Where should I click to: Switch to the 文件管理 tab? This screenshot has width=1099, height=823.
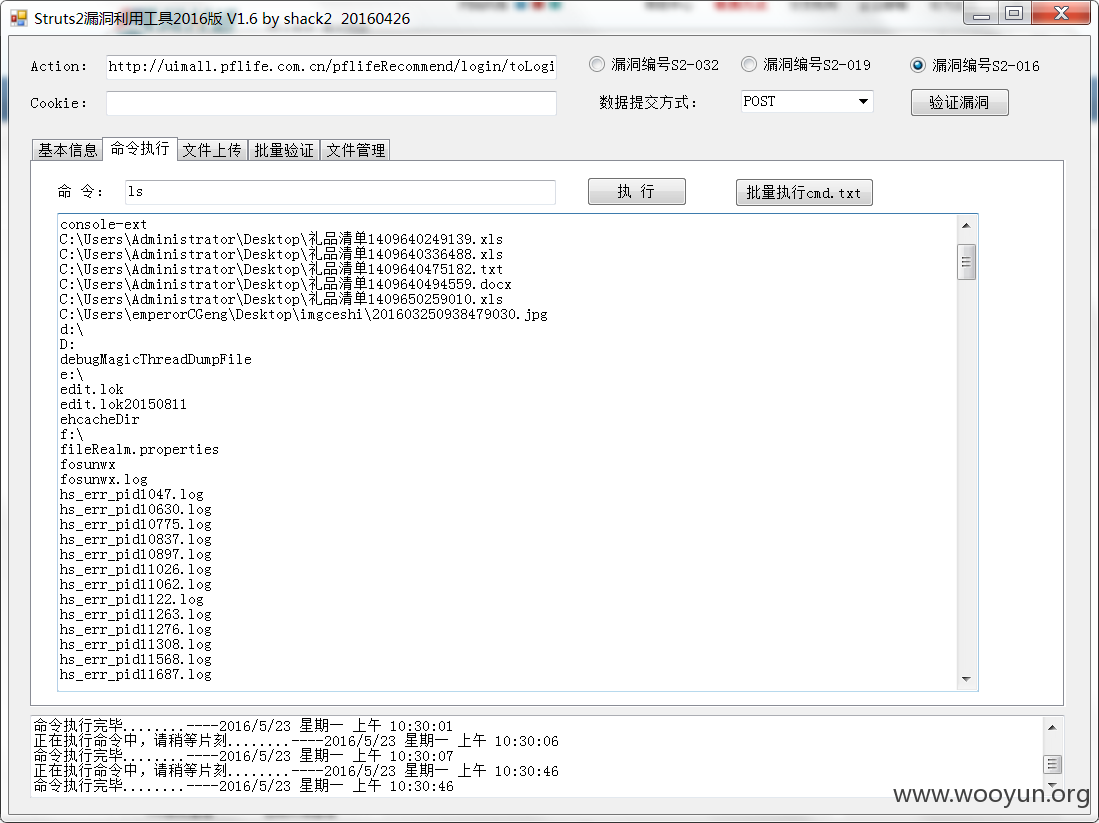click(x=355, y=150)
